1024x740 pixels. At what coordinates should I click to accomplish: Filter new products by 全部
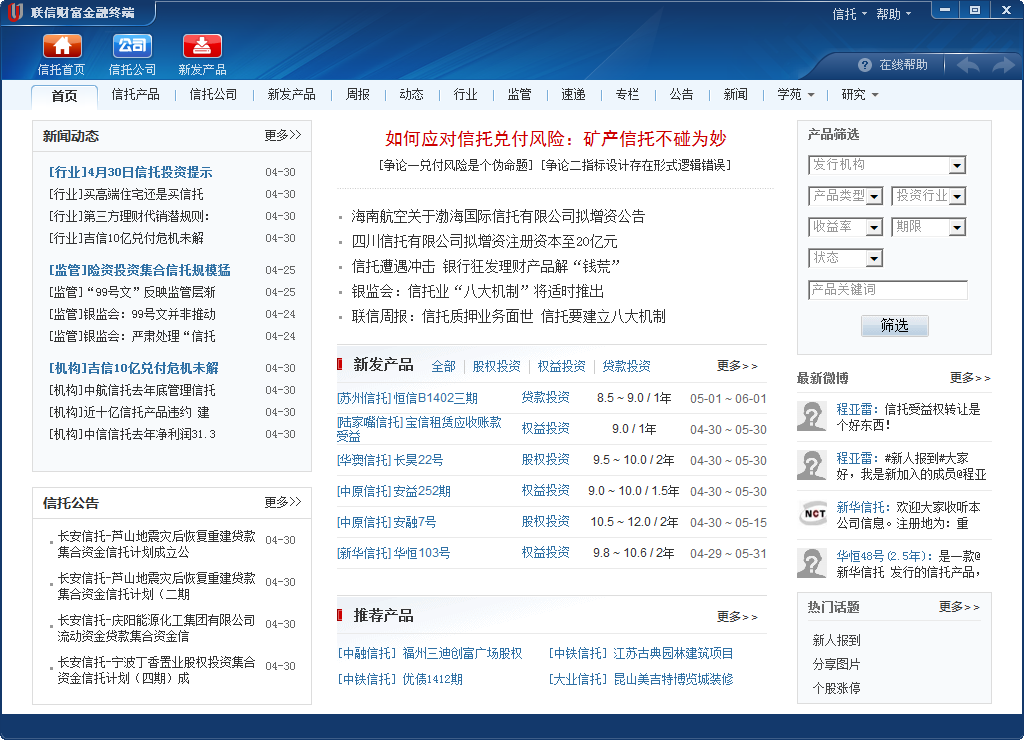pos(443,366)
